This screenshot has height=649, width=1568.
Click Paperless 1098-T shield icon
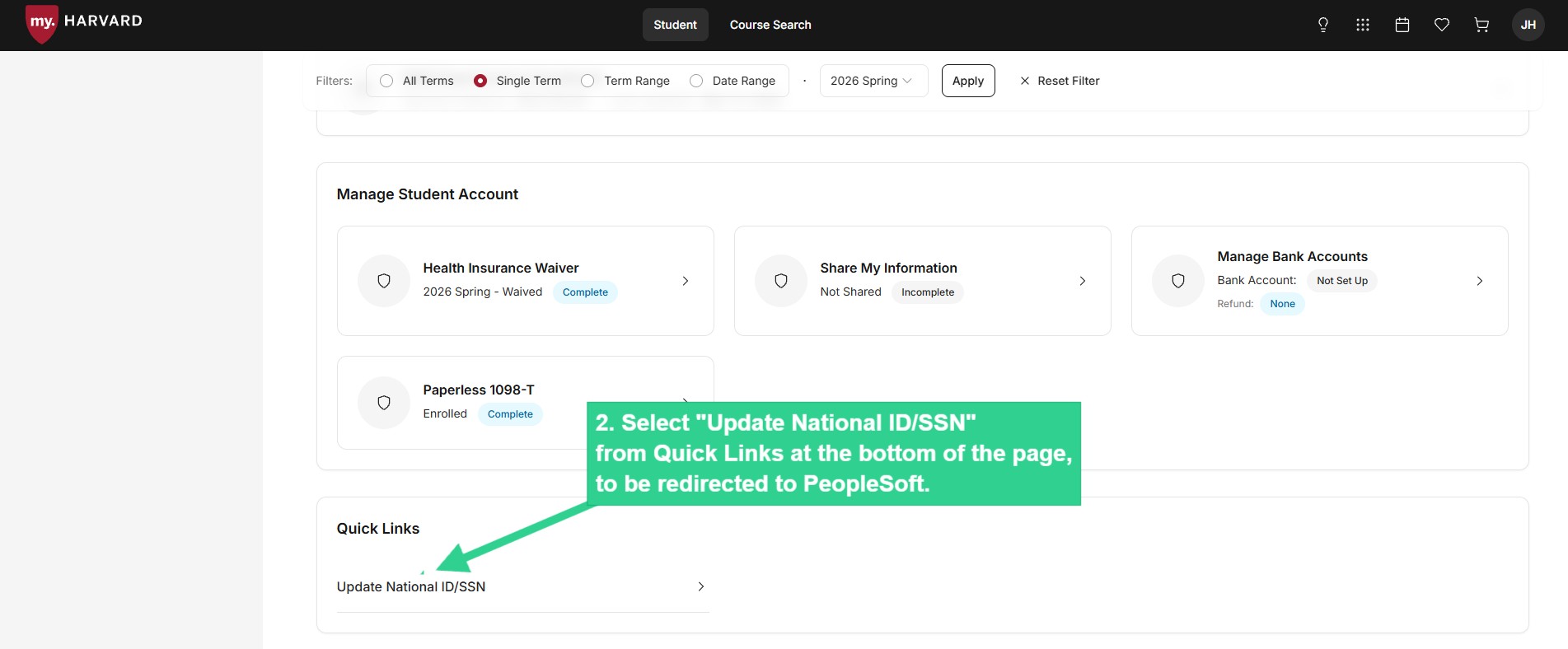coord(384,403)
